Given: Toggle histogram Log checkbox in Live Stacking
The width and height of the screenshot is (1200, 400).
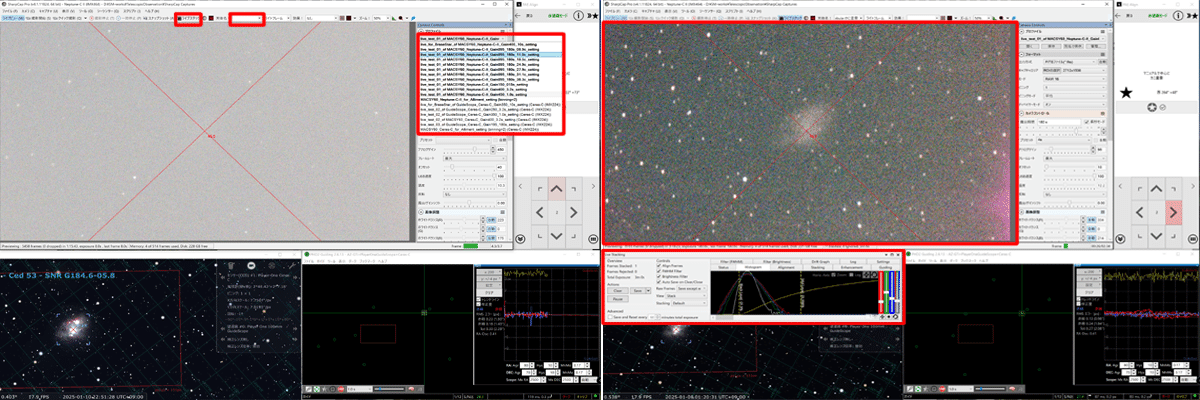Looking at the screenshot, I should (852, 275).
